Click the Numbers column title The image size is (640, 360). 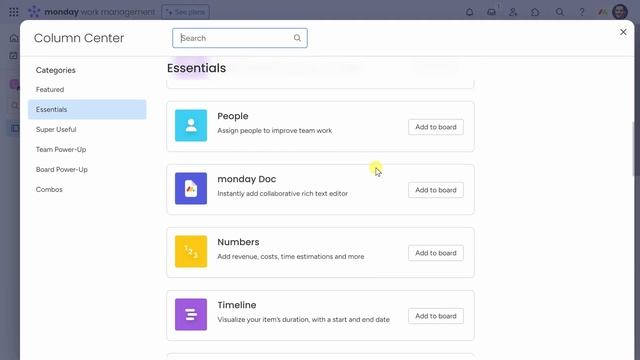click(238, 242)
